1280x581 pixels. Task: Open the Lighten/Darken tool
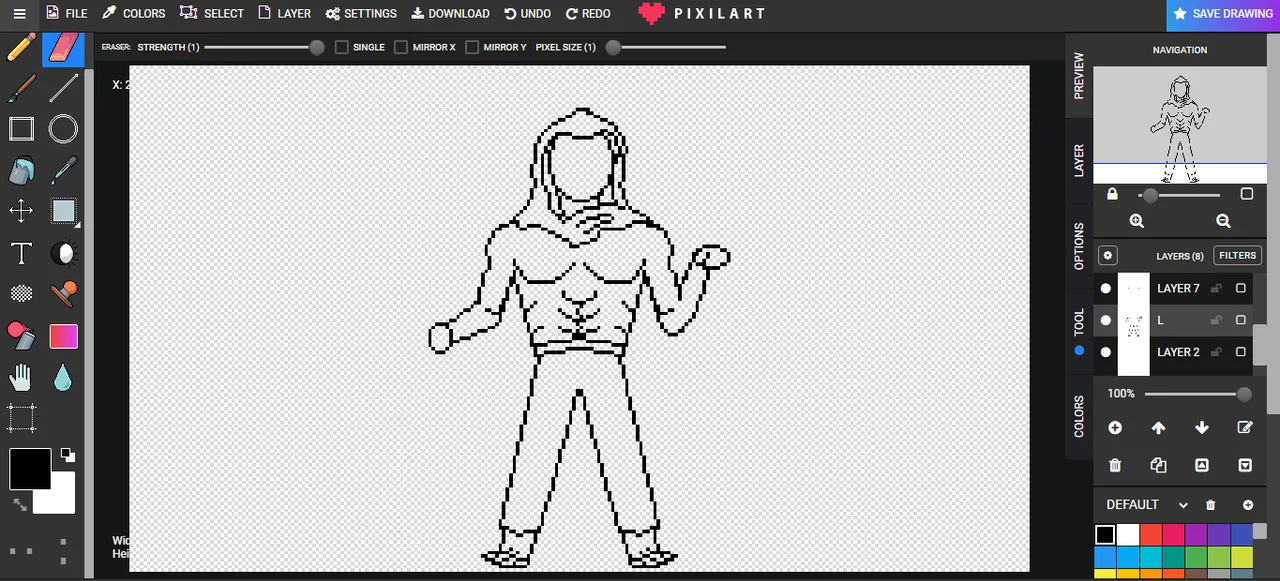63,253
